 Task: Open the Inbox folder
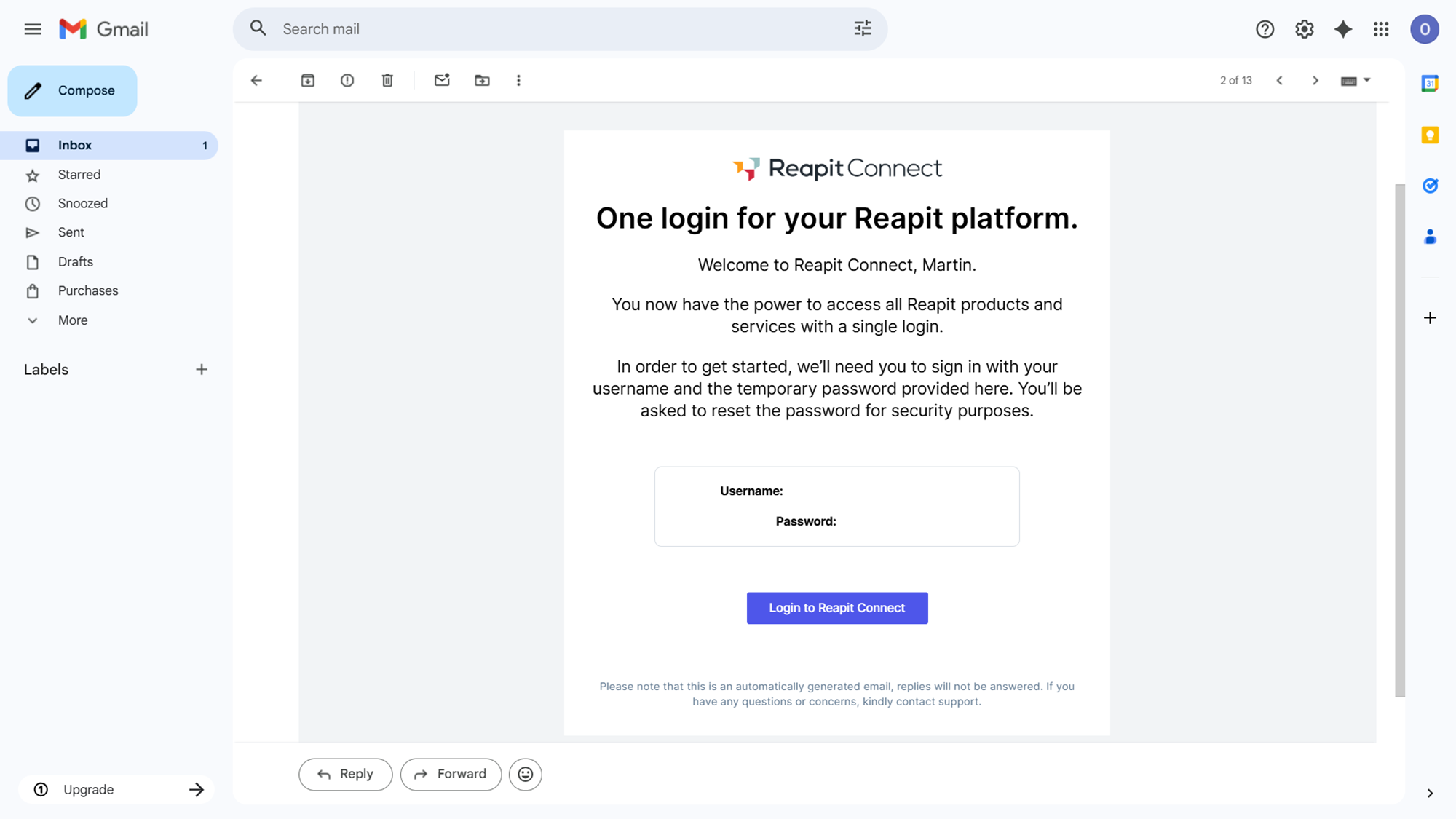pos(109,145)
